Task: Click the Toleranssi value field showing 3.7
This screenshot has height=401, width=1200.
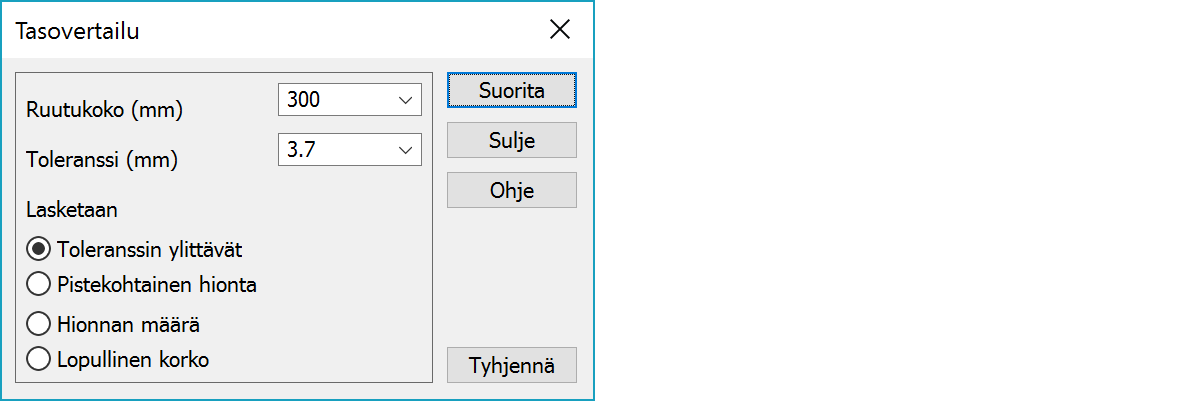Action: point(335,150)
